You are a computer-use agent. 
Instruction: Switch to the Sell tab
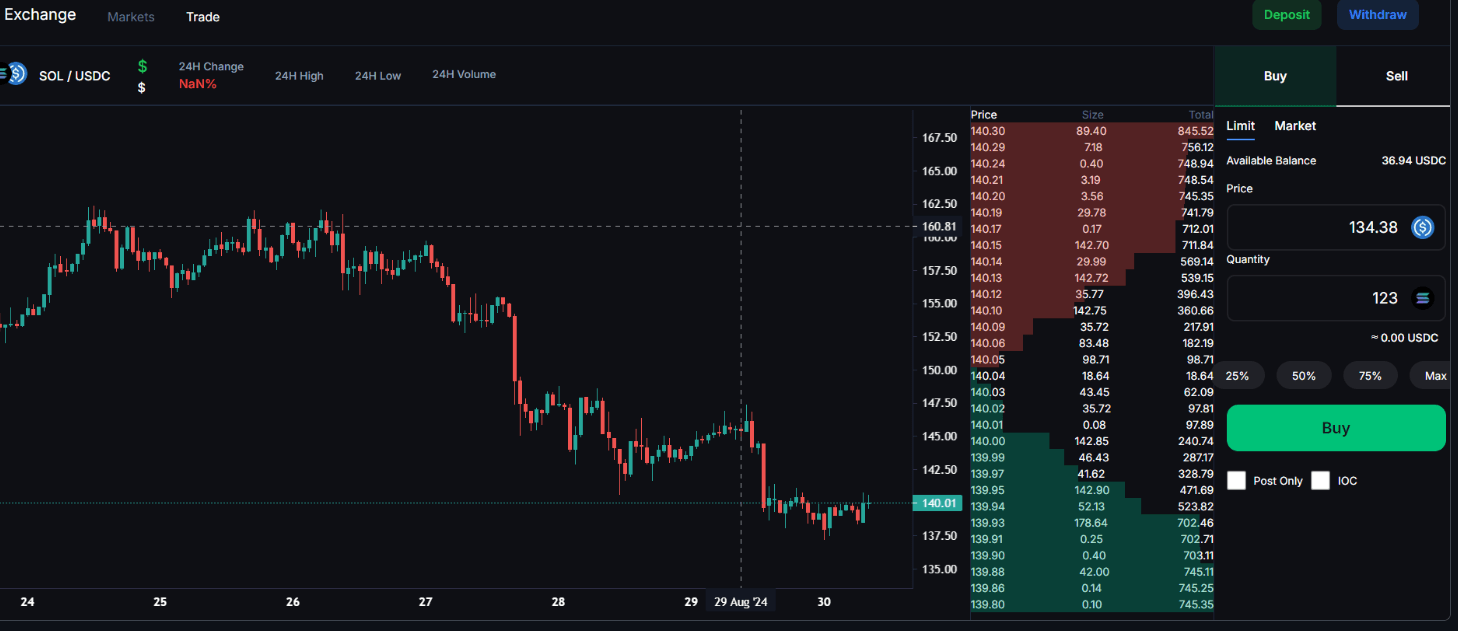pyautogui.click(x=1396, y=76)
